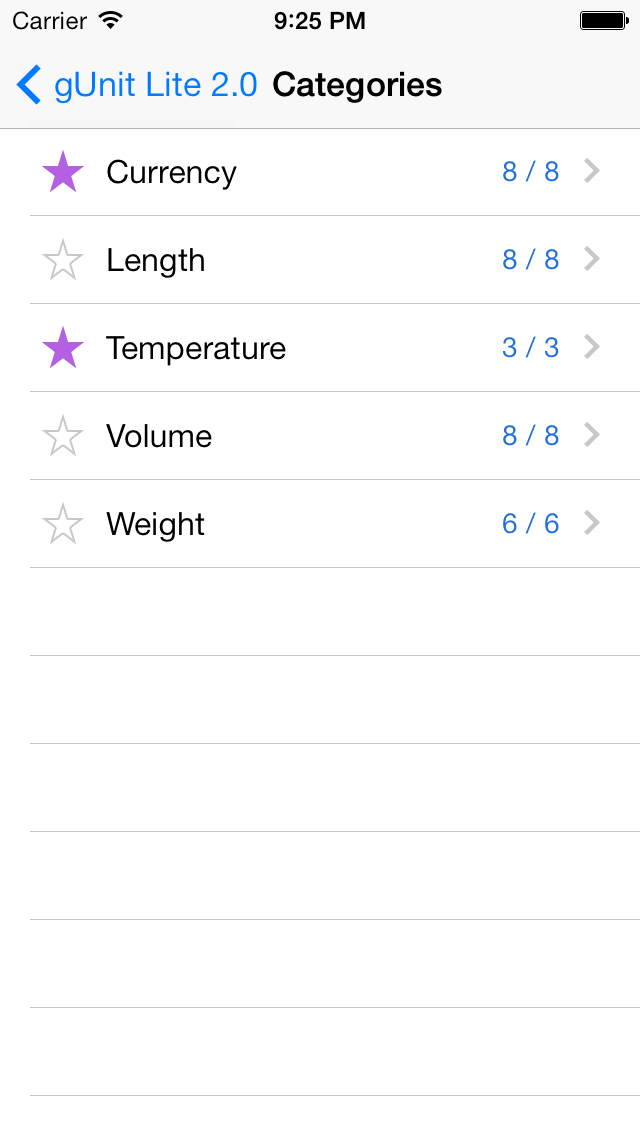This screenshot has height=1136, width=640.
Task: Click the Currency 8 / 8 count
Action: (531, 172)
